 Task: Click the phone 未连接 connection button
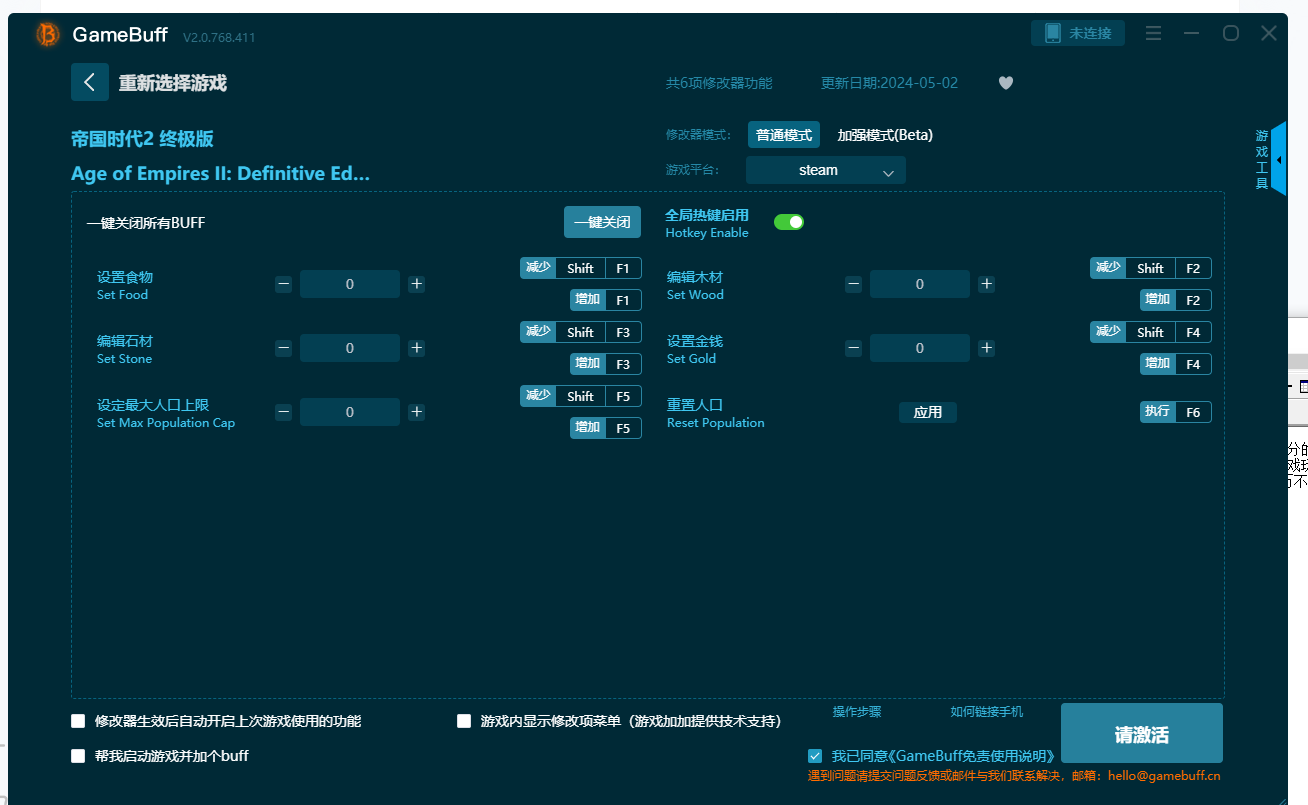point(1078,33)
